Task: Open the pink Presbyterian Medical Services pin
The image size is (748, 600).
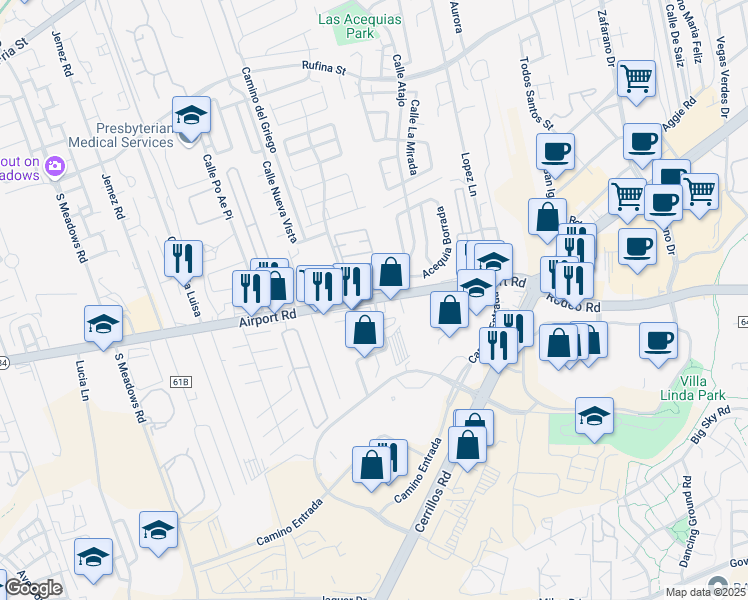Action: [54, 167]
